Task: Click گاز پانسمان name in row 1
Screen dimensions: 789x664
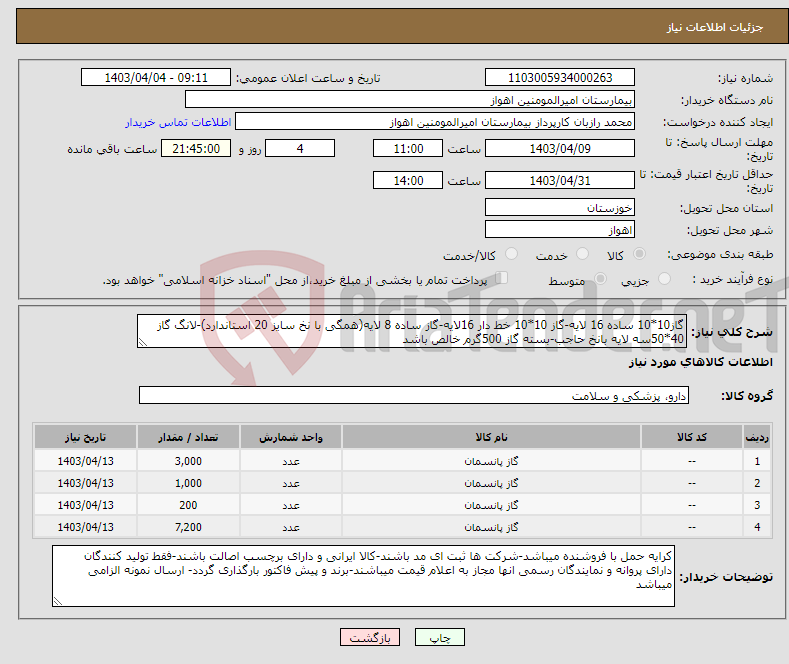Action: 491,461
